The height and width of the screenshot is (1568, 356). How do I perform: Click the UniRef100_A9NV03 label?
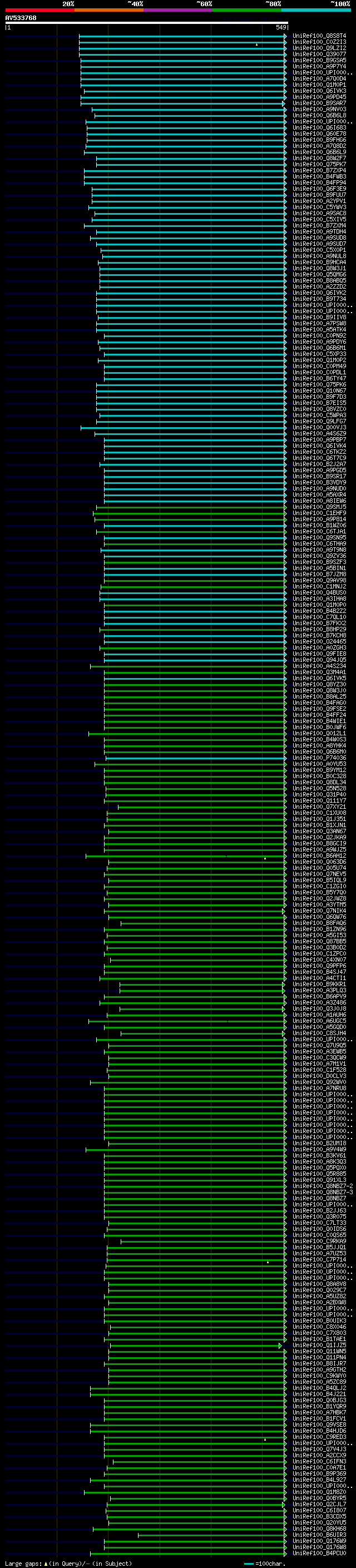(x=319, y=110)
